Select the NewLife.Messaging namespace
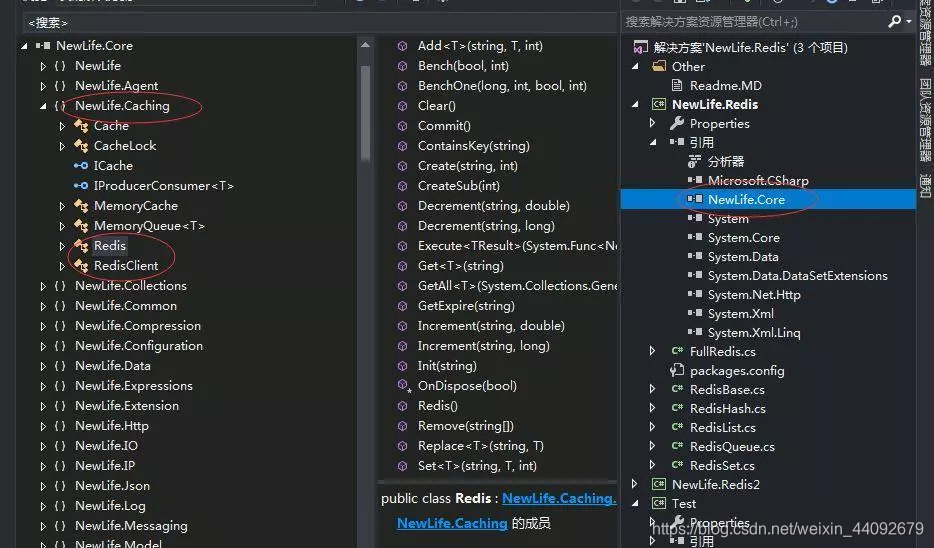Image resolution: width=934 pixels, height=548 pixels. point(131,525)
